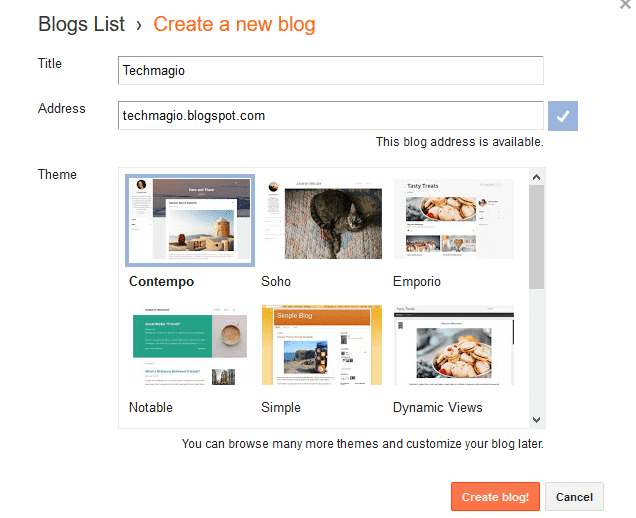Screen dimensions: 636x518
Task: Click the Notable theme name label
Action: pos(151,408)
